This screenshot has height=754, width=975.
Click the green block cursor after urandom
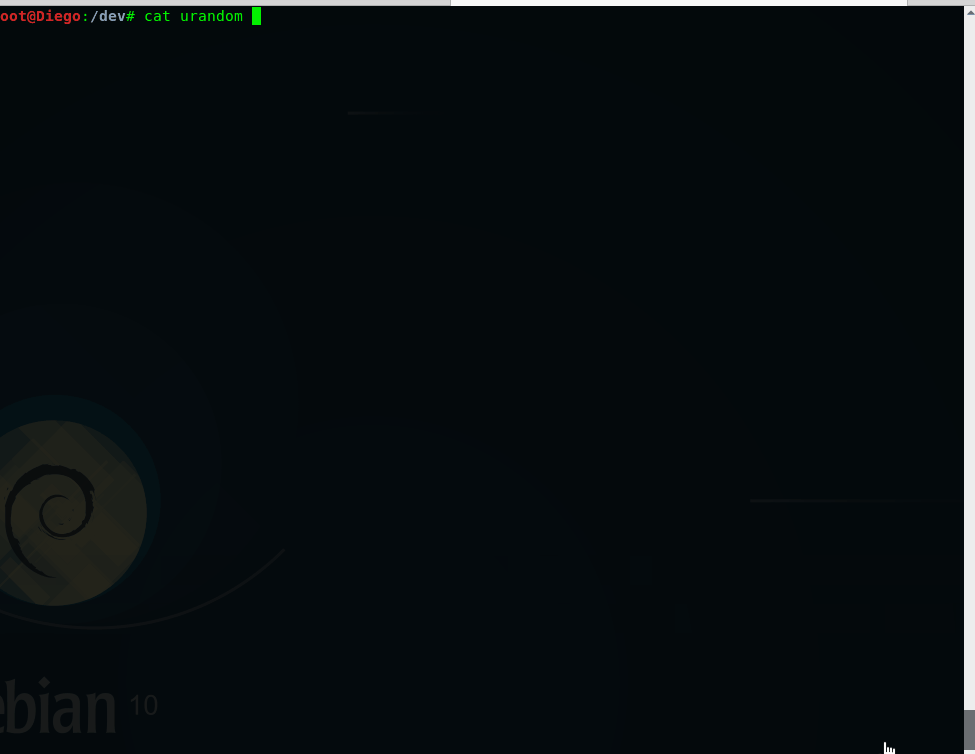[x=256, y=16]
